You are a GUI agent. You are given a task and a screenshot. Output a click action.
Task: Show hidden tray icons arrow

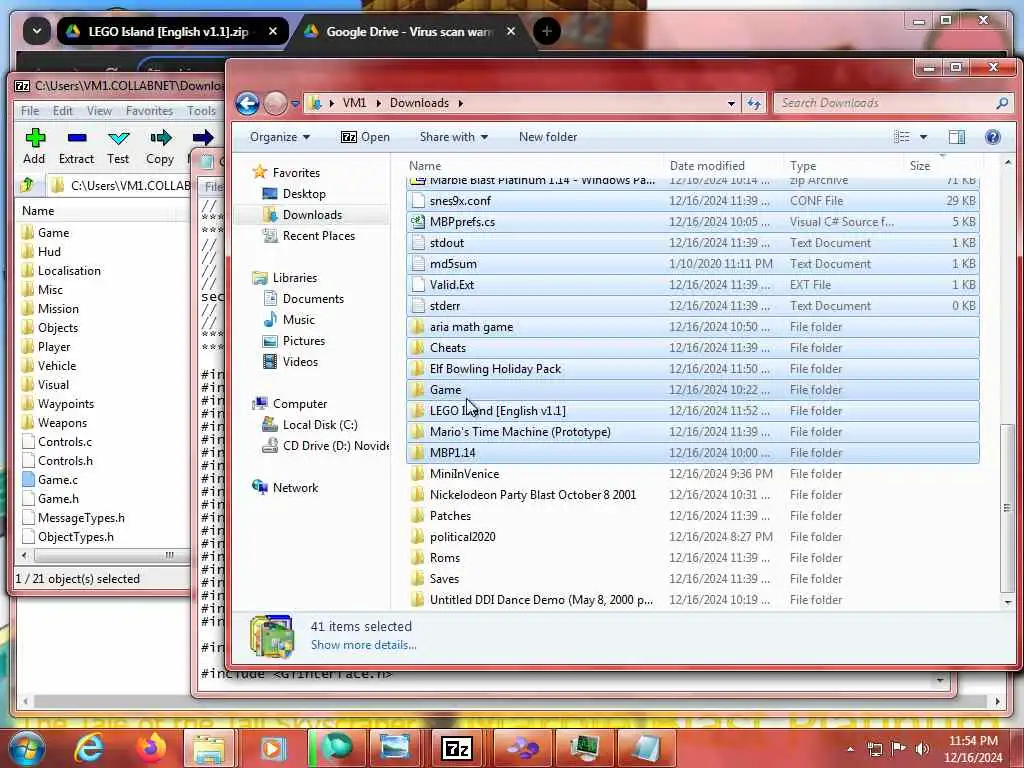pyautogui.click(x=850, y=749)
